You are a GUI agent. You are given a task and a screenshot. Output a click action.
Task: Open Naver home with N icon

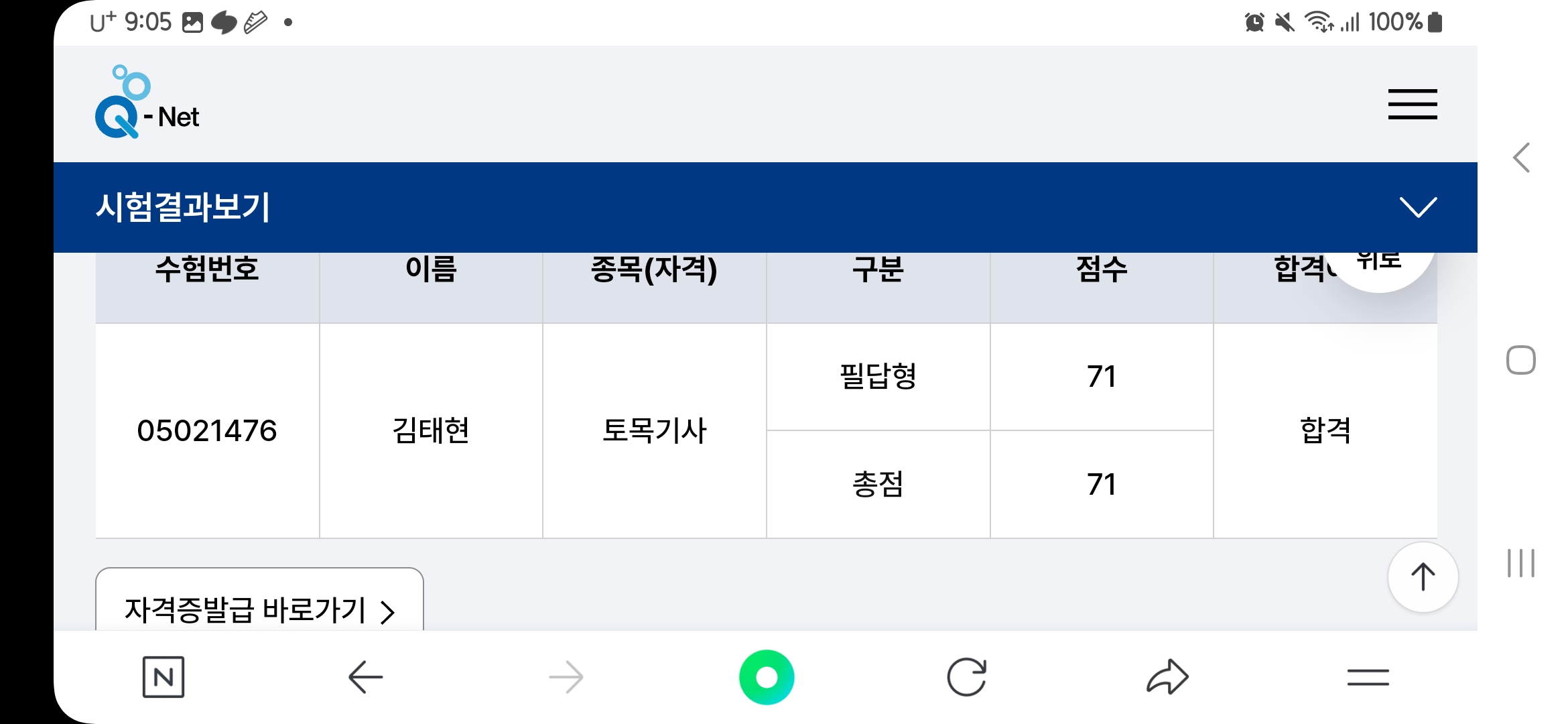tap(164, 677)
